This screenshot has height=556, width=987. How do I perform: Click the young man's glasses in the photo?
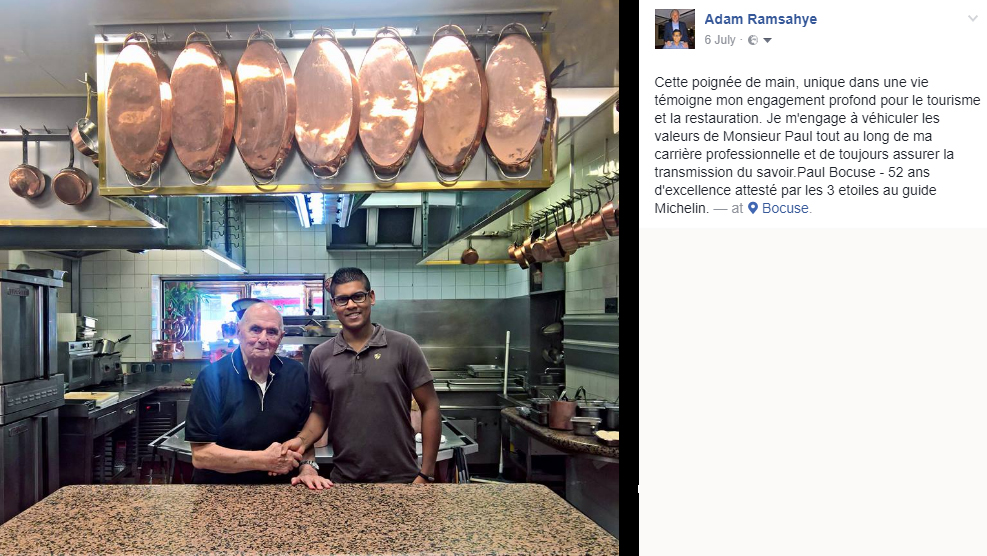coord(351,298)
